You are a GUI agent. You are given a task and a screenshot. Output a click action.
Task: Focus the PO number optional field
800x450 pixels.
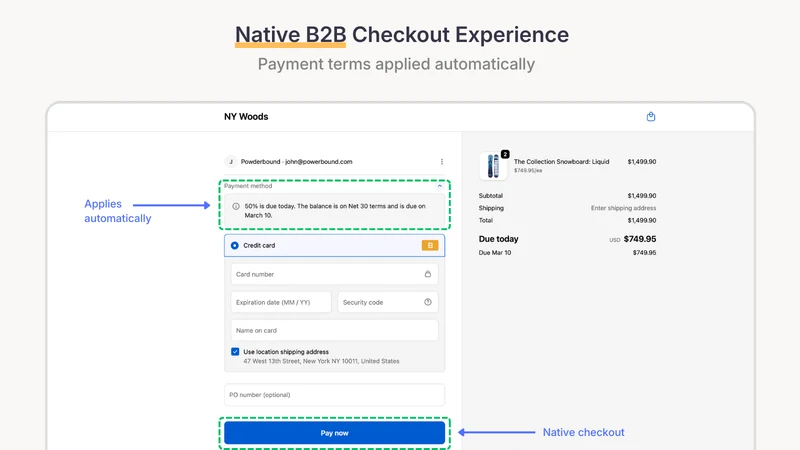pyautogui.click(x=335, y=395)
